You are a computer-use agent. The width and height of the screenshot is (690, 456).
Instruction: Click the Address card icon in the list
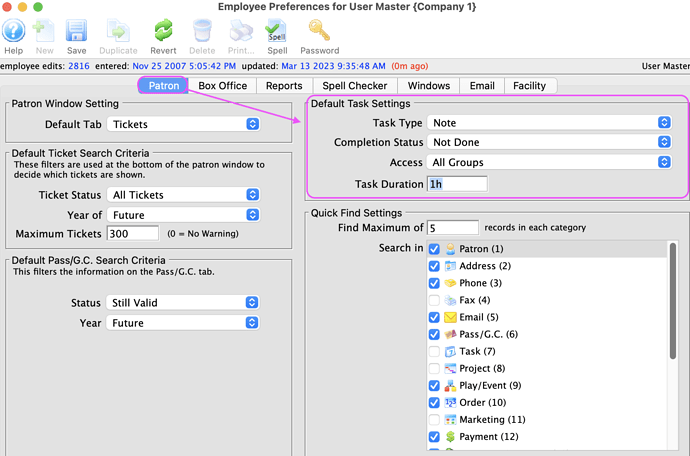tap(450, 266)
